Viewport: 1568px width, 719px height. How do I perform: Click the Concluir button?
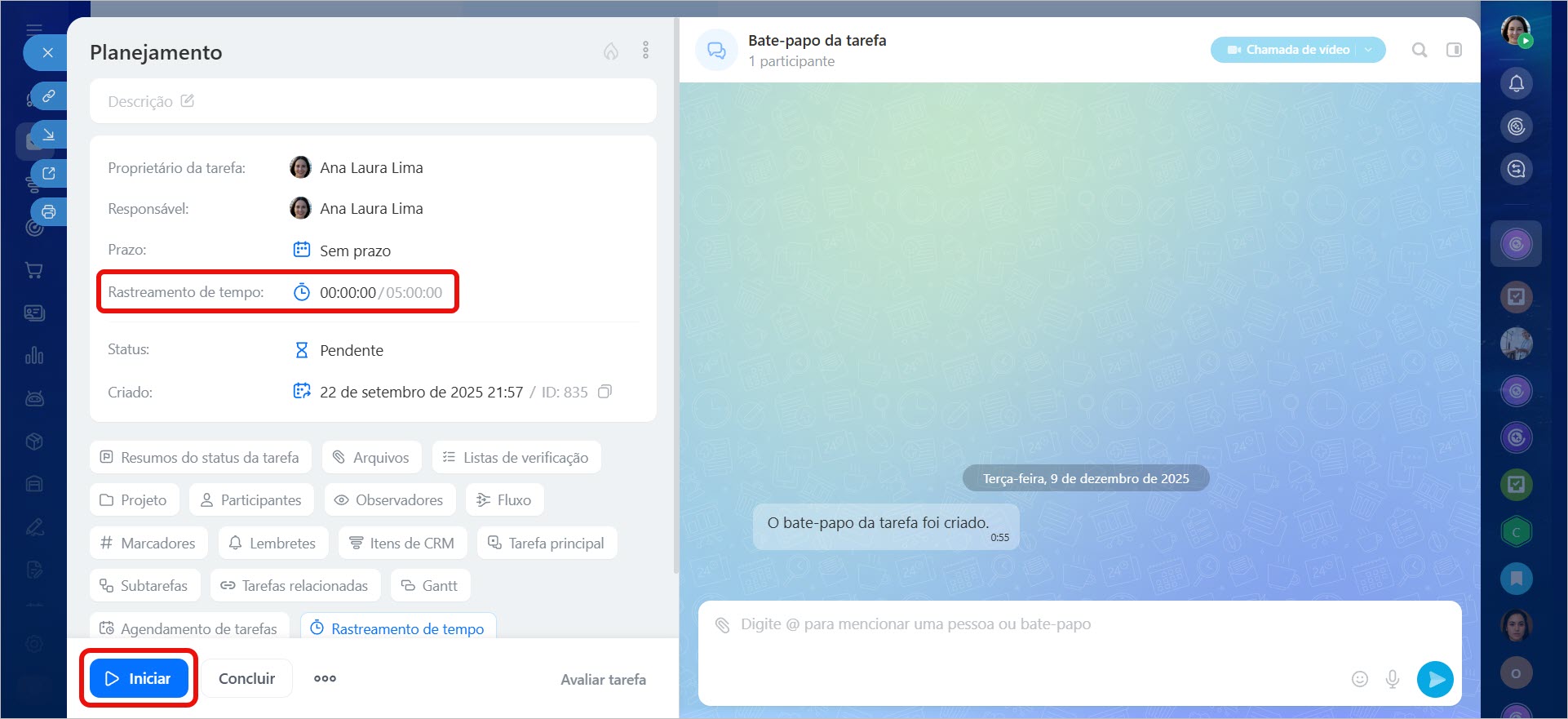coord(246,678)
